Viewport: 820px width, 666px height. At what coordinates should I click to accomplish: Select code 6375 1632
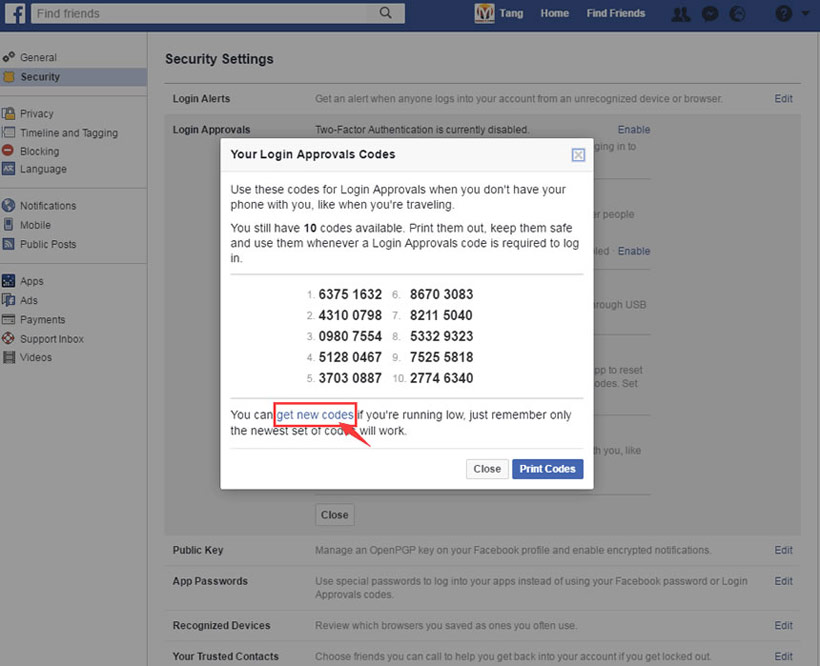[x=350, y=294]
